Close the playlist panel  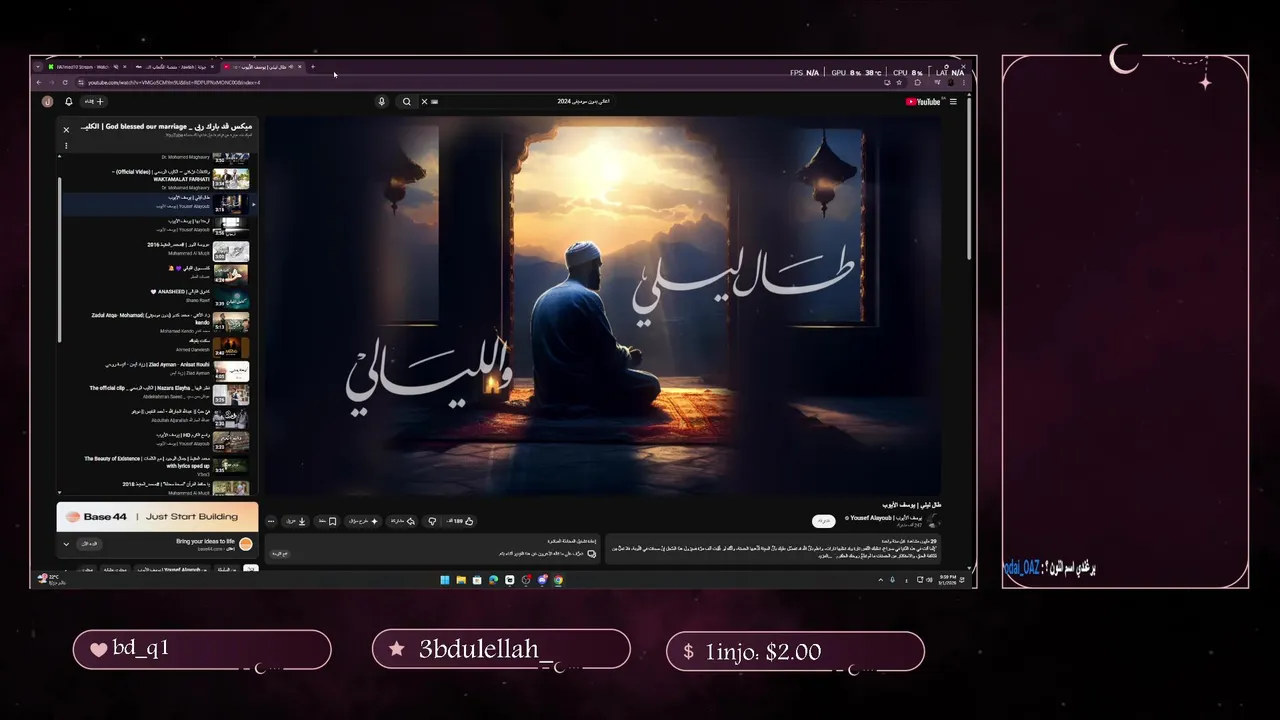pos(66,129)
